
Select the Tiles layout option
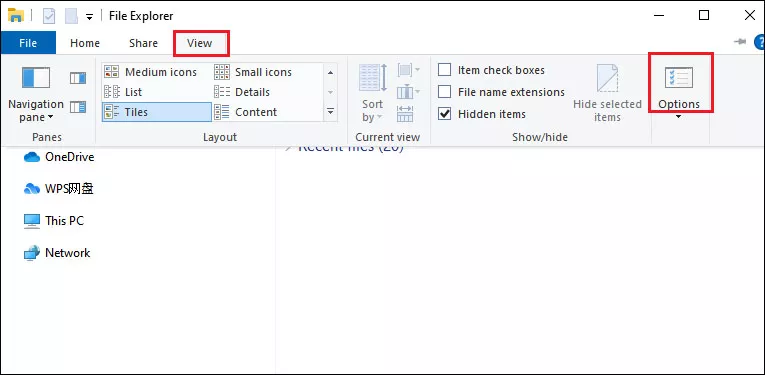click(x=157, y=112)
